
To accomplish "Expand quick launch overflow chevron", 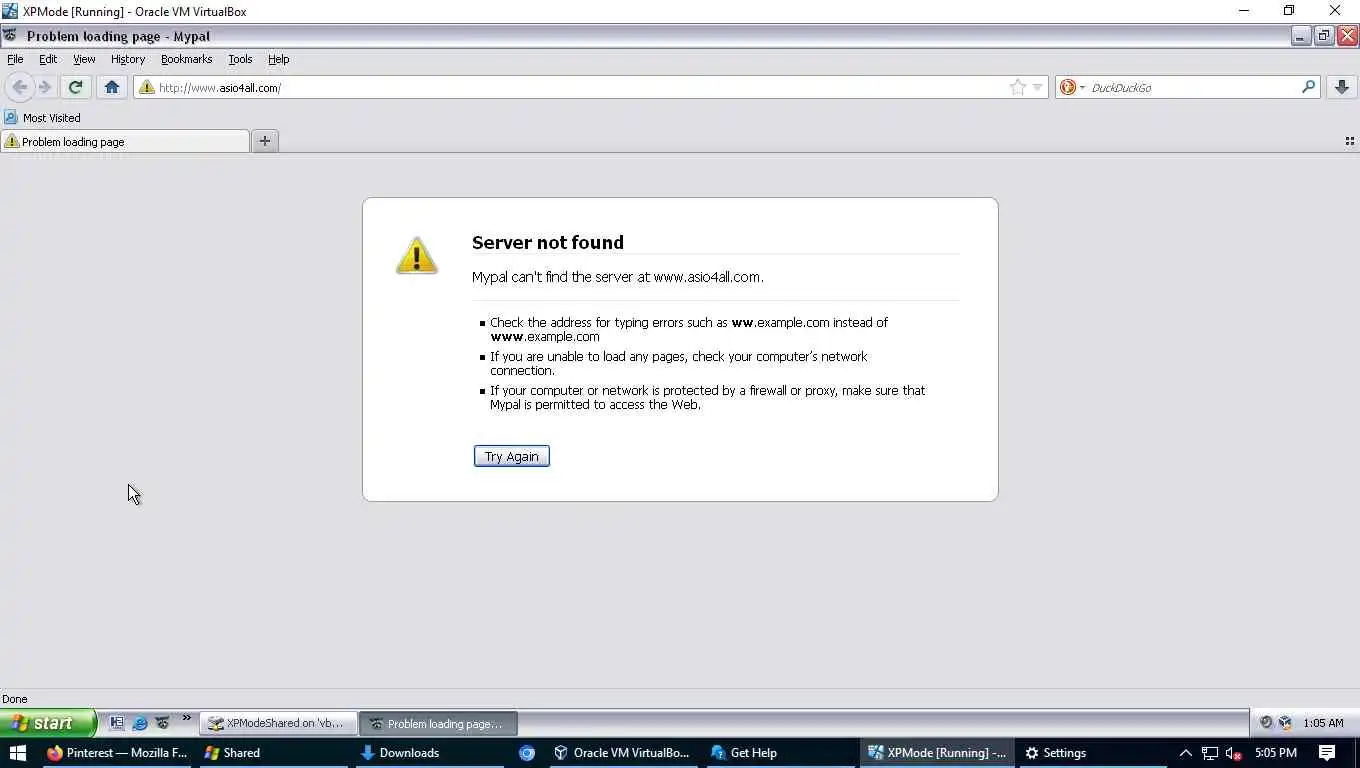I will click(x=186, y=718).
